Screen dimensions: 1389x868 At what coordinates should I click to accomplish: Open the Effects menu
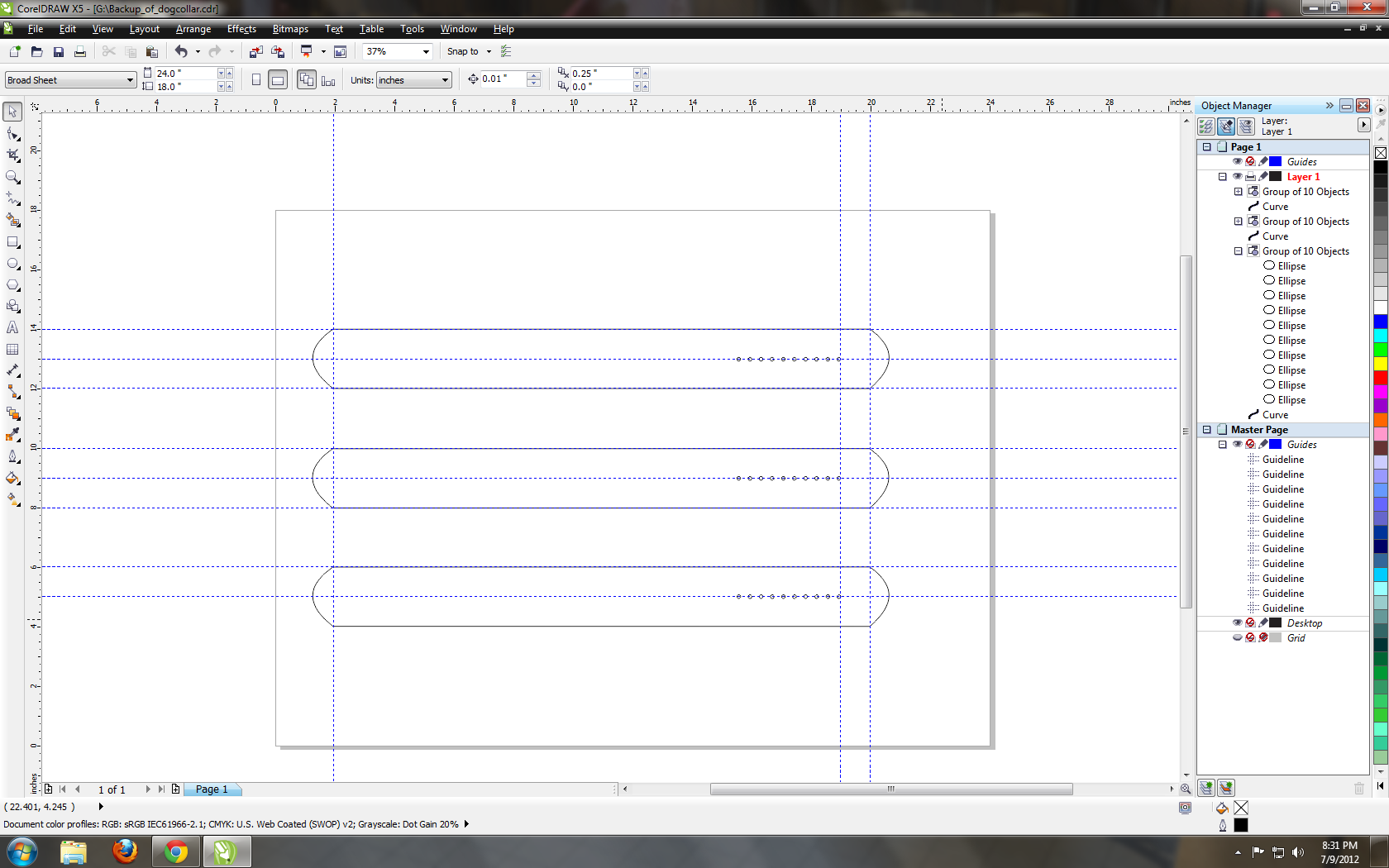click(241, 29)
